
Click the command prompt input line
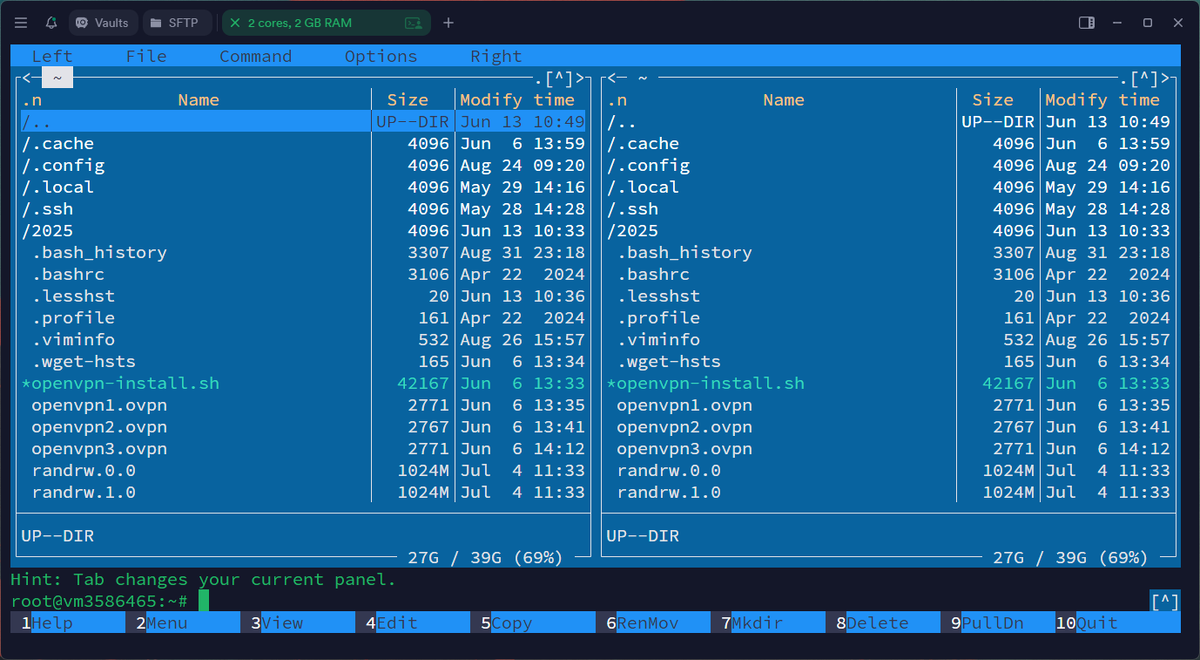click(580, 601)
